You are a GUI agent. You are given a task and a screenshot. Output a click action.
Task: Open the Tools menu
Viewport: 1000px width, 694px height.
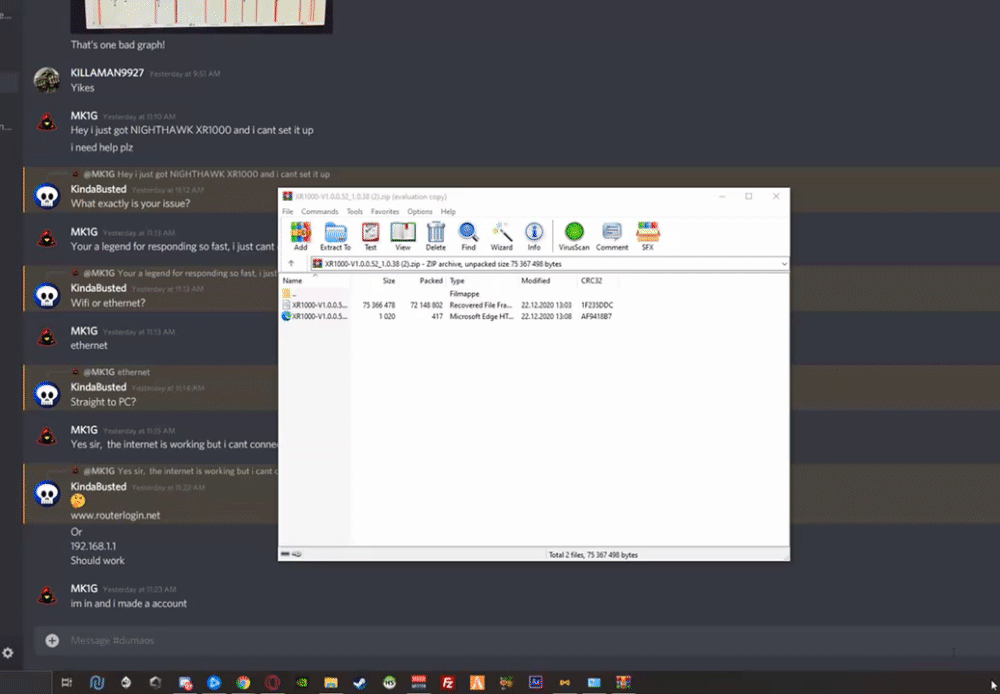click(x=355, y=212)
